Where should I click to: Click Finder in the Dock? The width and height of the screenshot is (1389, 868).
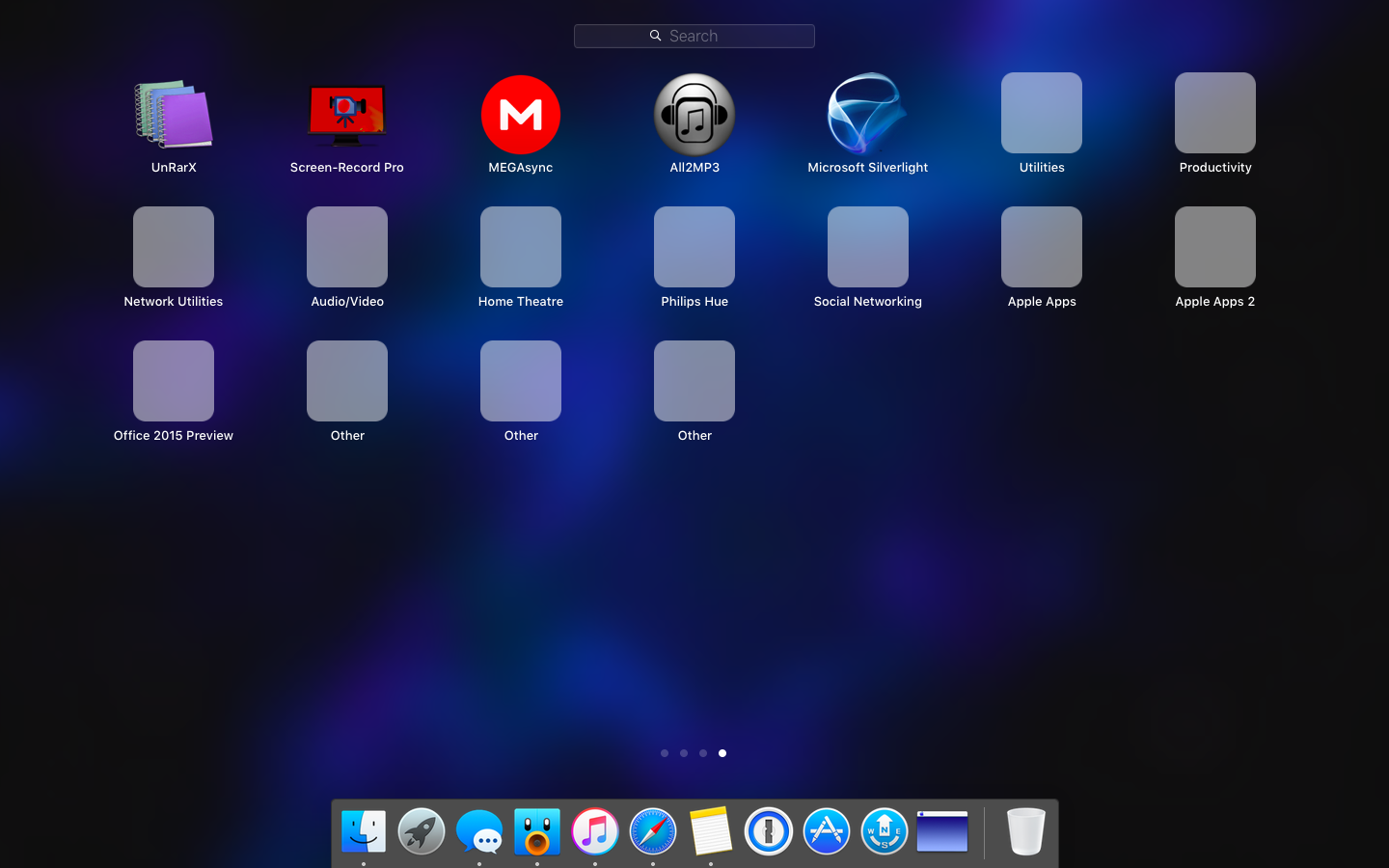tap(364, 831)
